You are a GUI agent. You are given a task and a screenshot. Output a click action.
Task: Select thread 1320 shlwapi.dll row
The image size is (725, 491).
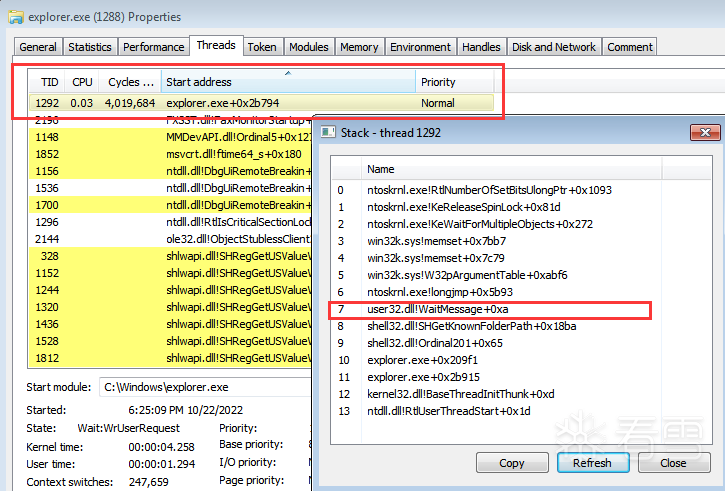click(170, 307)
